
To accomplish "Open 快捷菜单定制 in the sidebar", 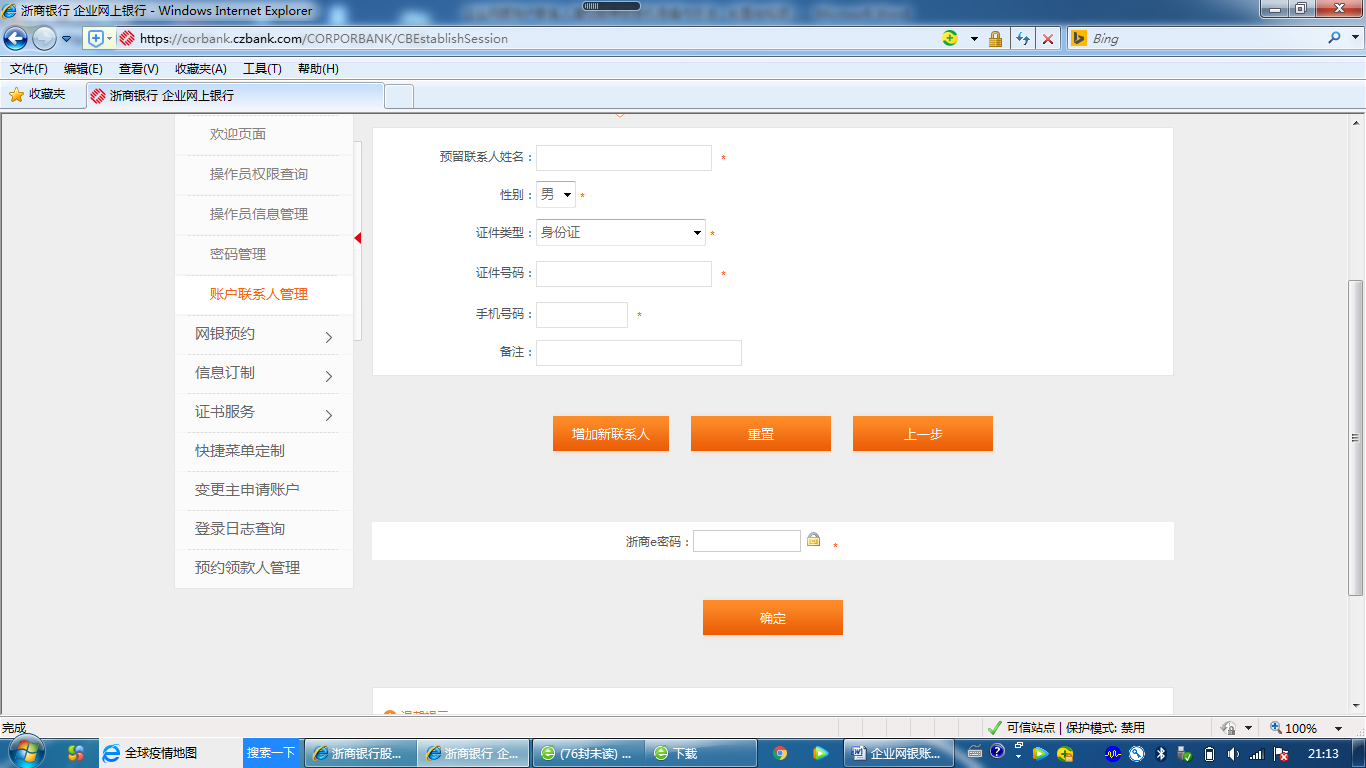I will [x=240, y=451].
